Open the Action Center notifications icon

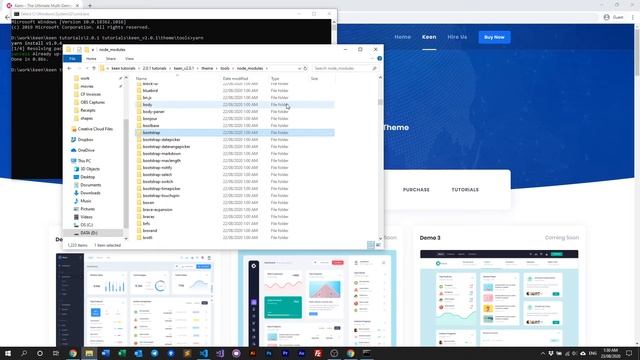pos(629,353)
